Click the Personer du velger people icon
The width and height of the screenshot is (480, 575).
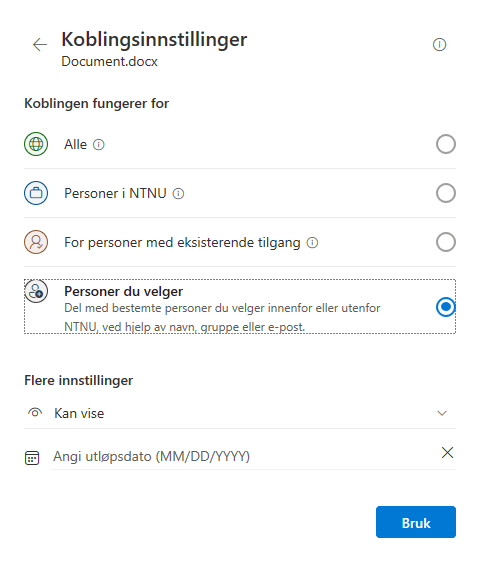coord(36,292)
